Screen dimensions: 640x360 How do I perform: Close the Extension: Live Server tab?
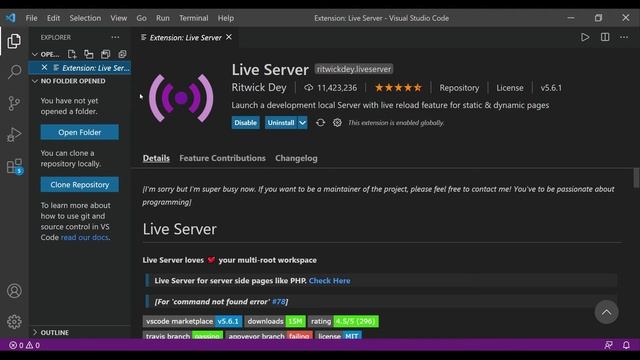coord(229,37)
